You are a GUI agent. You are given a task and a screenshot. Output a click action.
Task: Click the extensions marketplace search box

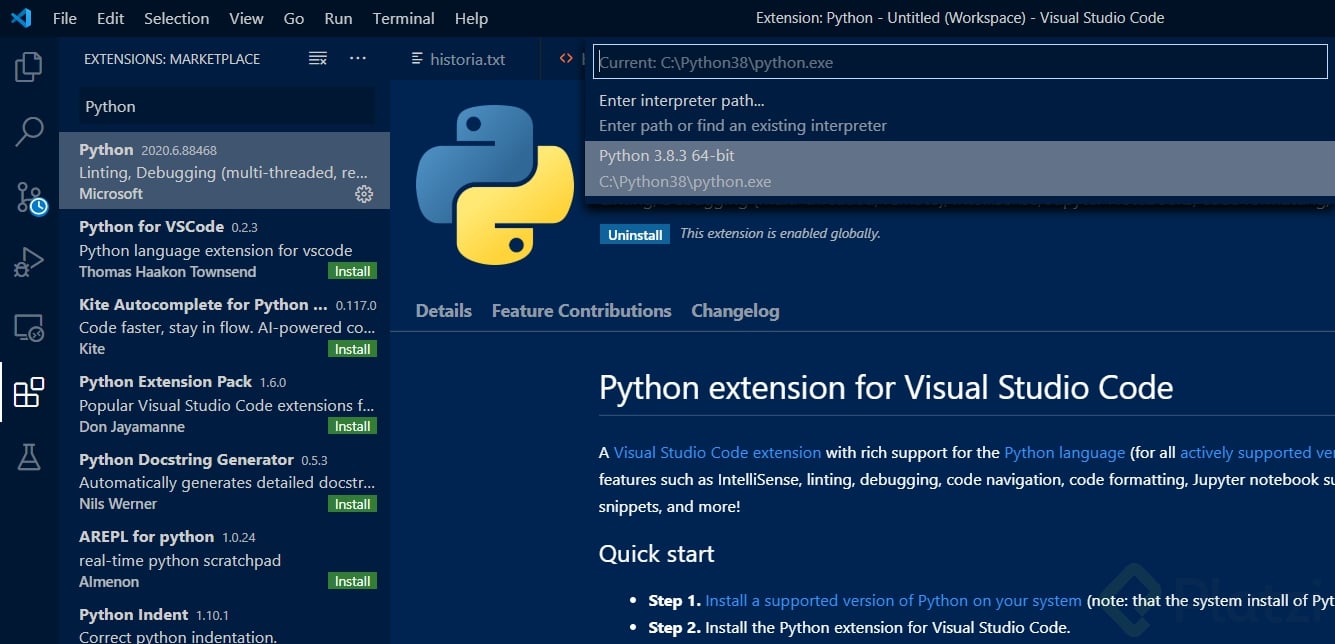[224, 106]
